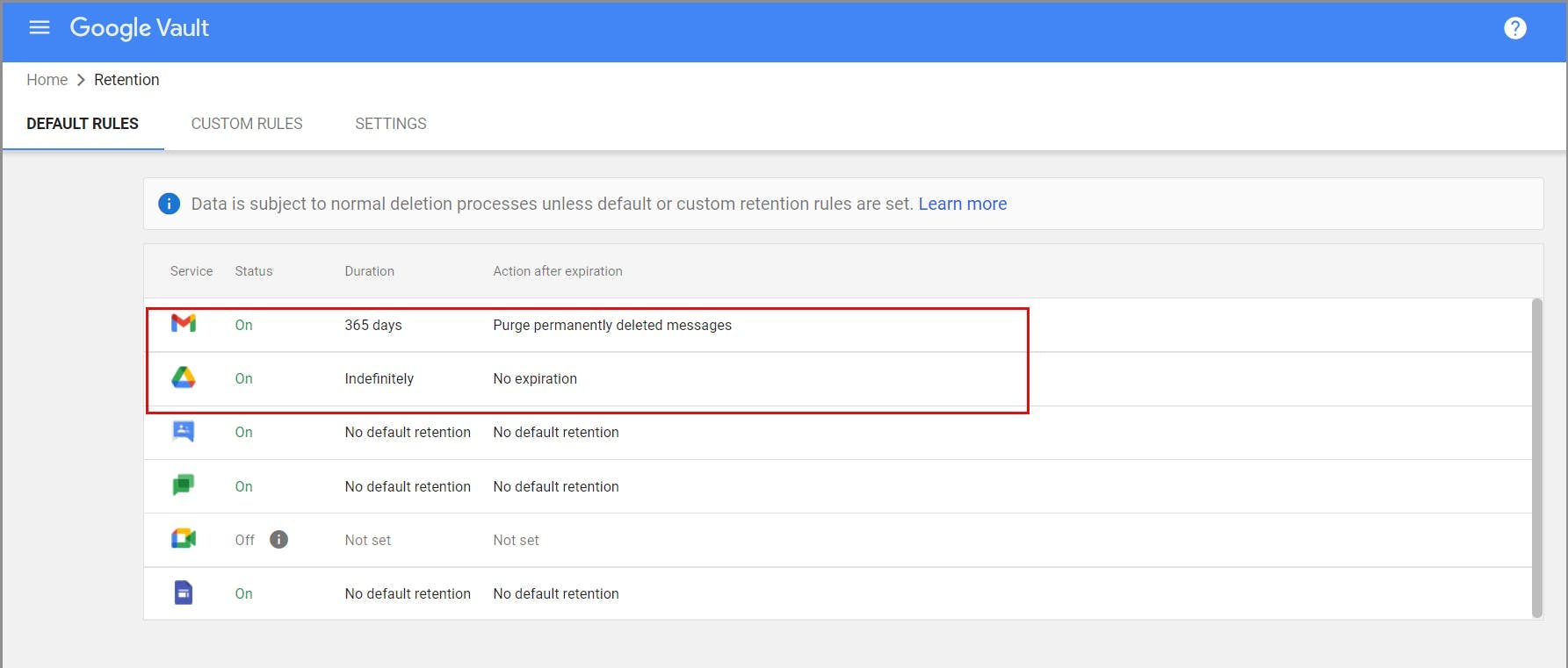
Task: Click the Not set duration in Meet row
Action: pyautogui.click(x=367, y=540)
